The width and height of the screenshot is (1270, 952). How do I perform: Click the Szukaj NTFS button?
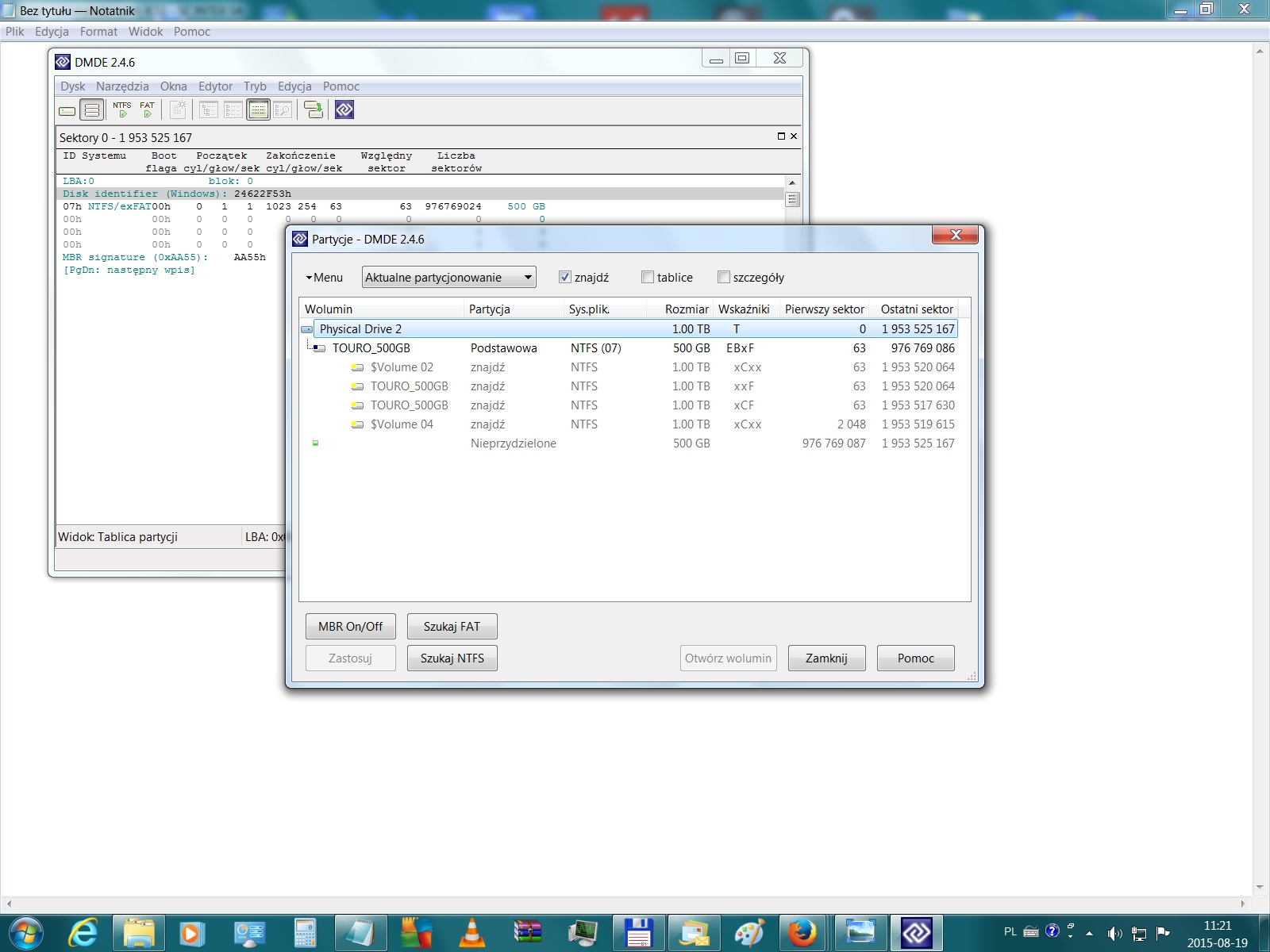point(452,658)
